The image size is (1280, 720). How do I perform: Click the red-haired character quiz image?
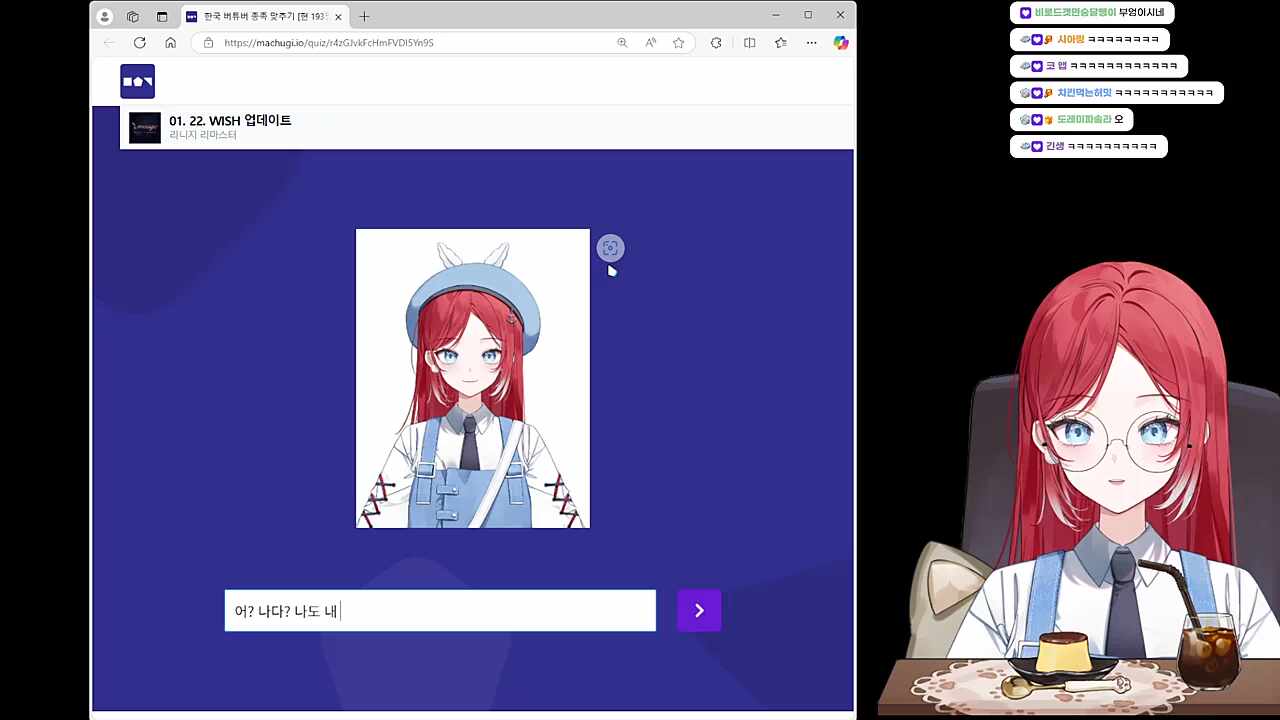click(x=473, y=378)
